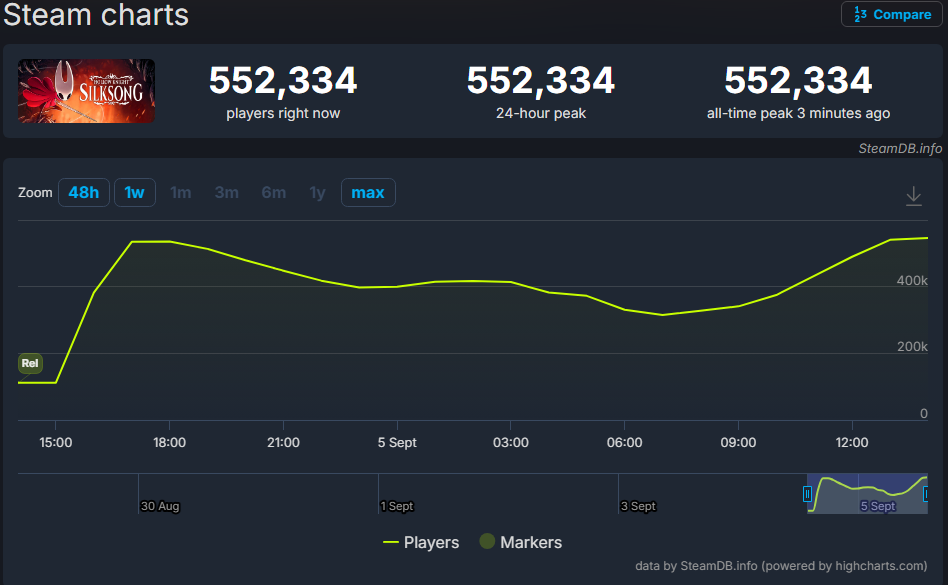The image size is (948, 585).
Task: Select the 1y zoom option
Action: [x=317, y=193]
